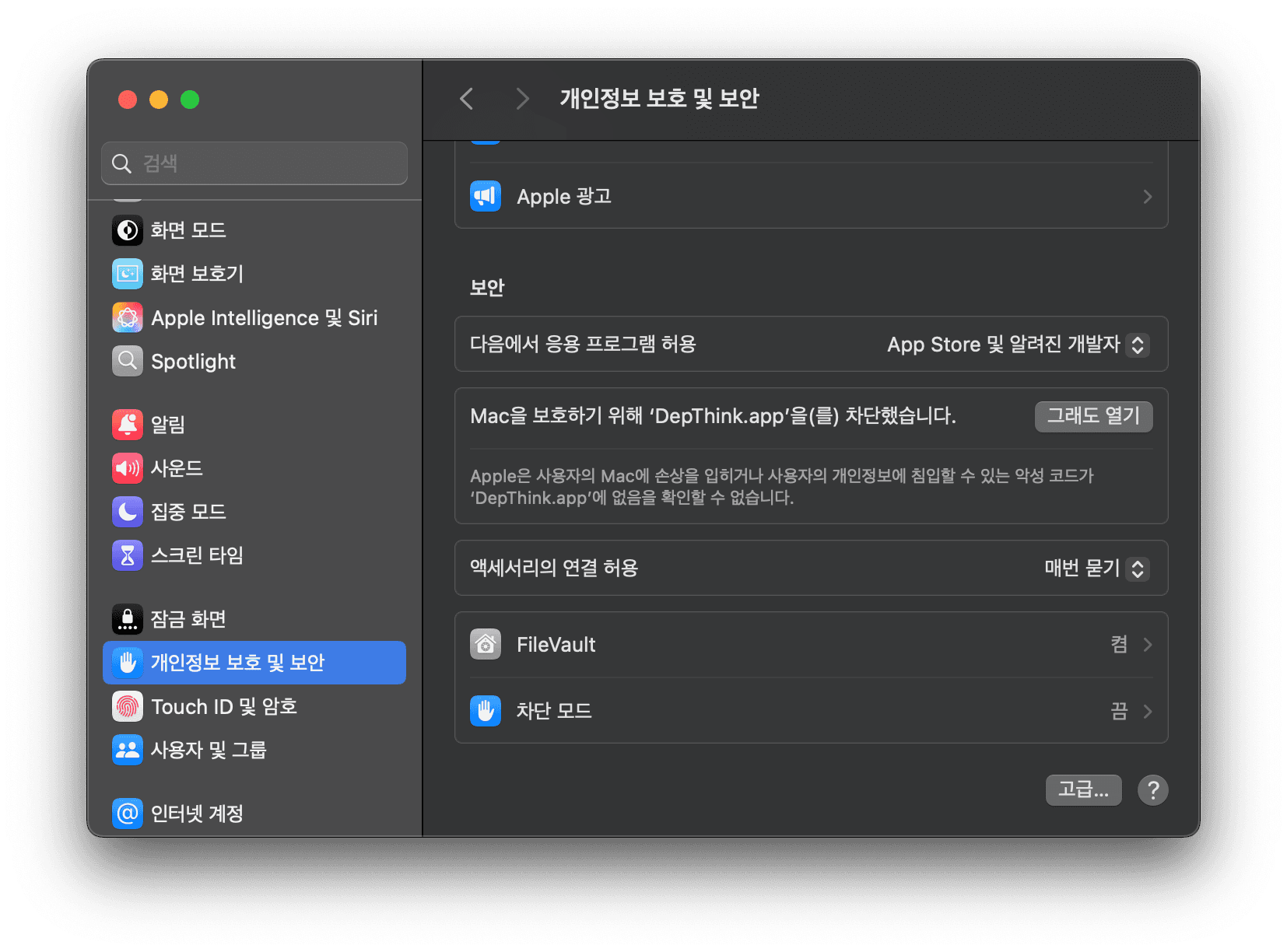
Task: Click the 화면 모드 sidebar icon
Action: pos(128,230)
